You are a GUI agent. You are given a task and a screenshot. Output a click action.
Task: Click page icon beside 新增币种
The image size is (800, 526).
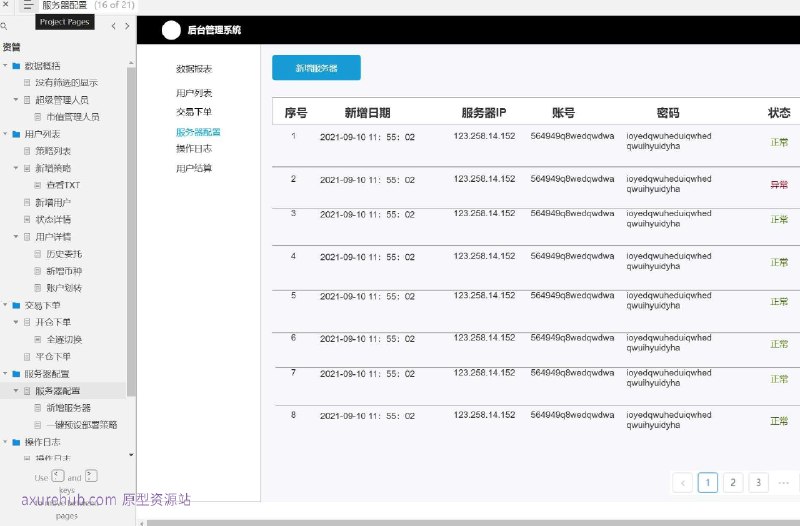click(x=38, y=271)
